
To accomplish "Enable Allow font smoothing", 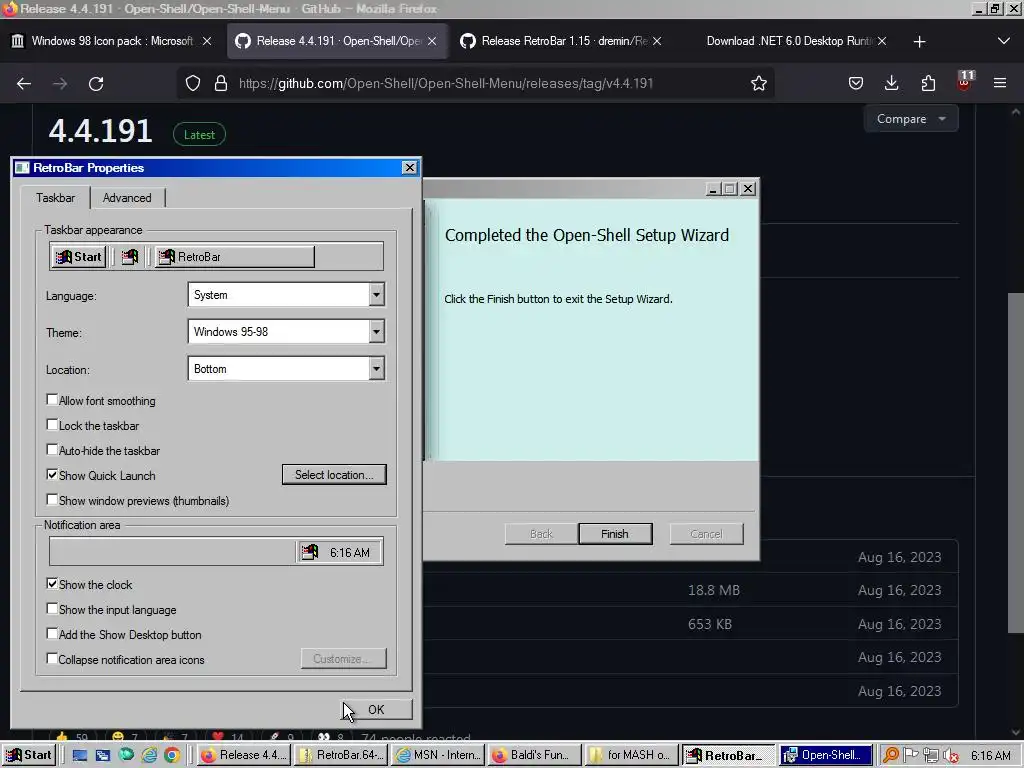I will [52, 400].
